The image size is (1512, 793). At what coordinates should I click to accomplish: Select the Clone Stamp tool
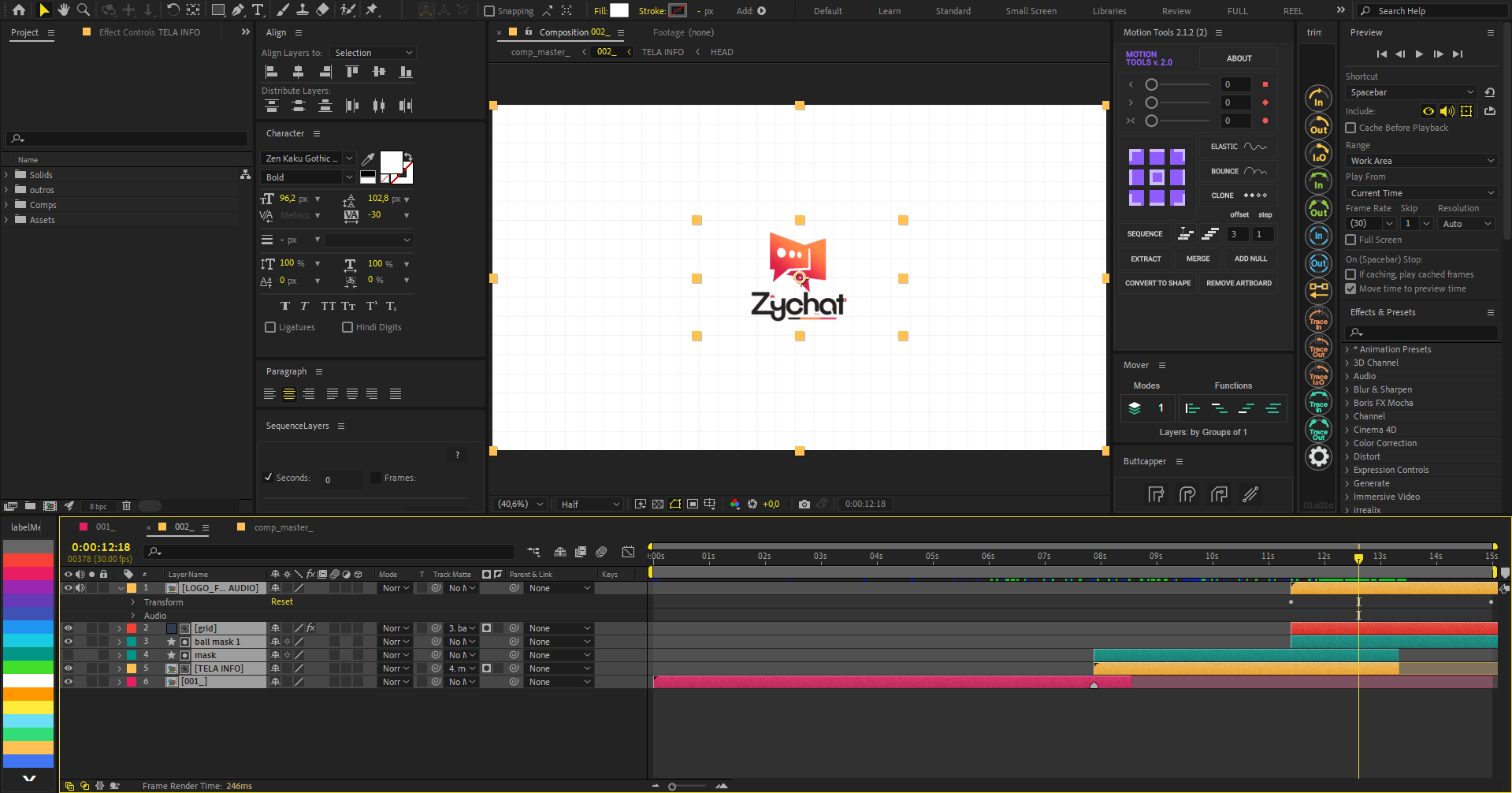point(303,10)
